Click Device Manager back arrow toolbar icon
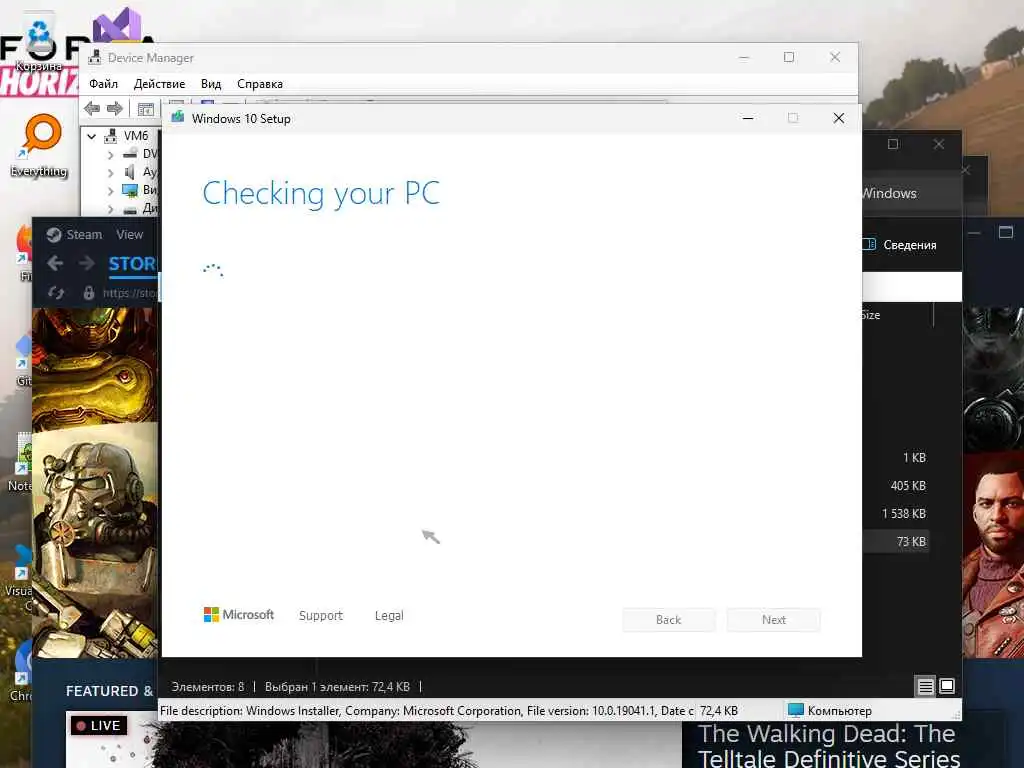This screenshot has height=768, width=1024. point(92,108)
